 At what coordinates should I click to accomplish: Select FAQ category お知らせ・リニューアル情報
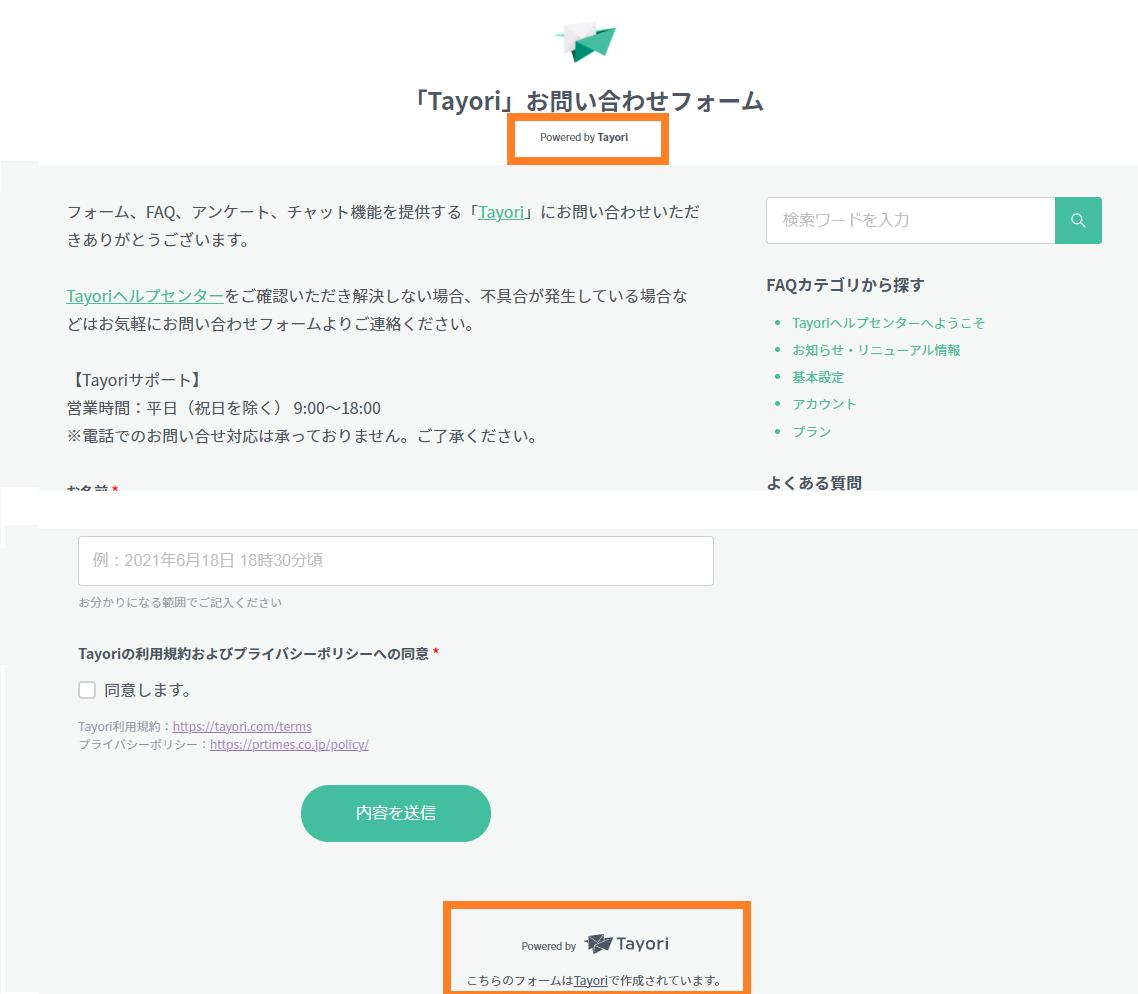pos(875,350)
